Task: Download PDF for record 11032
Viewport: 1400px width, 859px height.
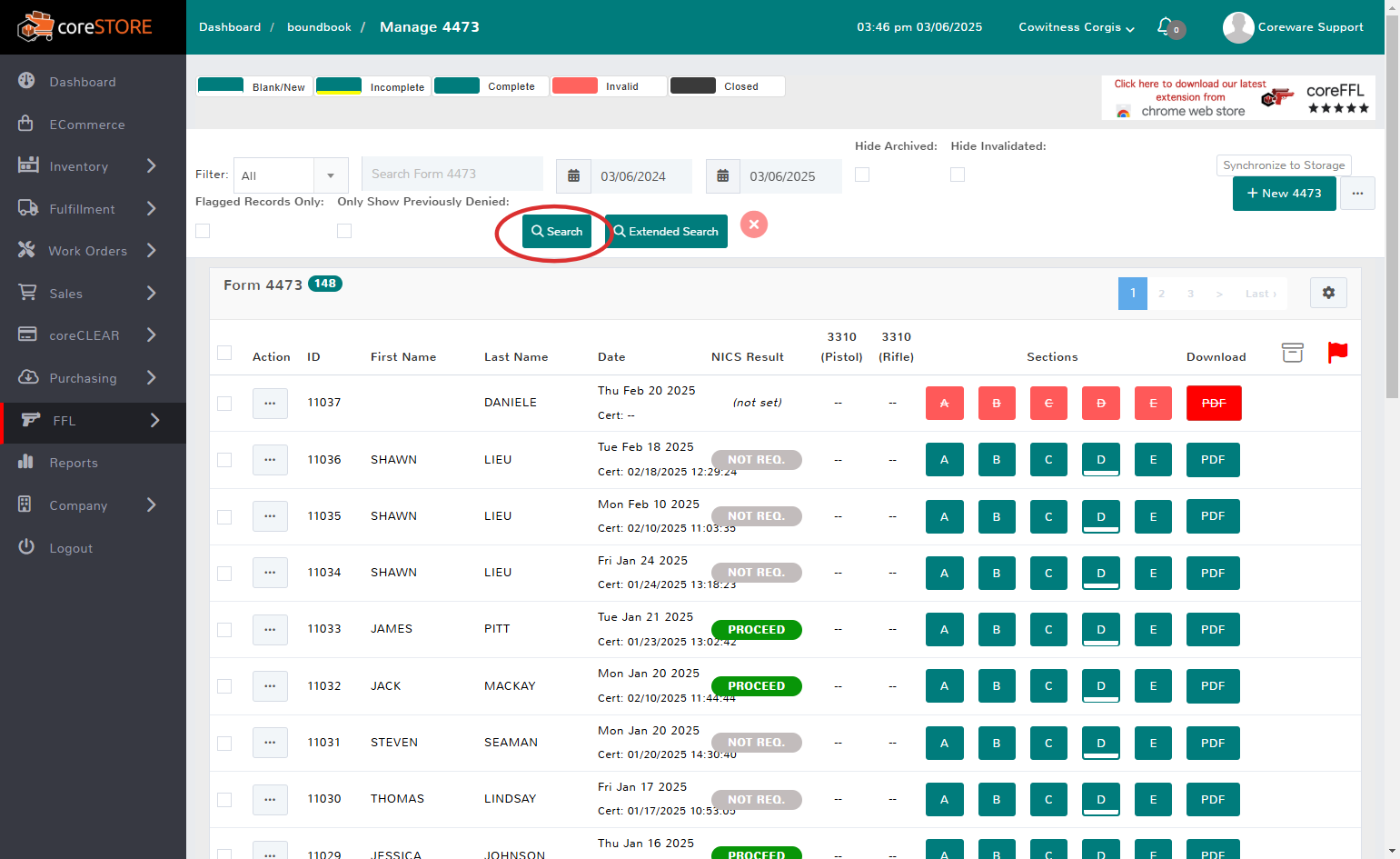Action: pyautogui.click(x=1213, y=686)
